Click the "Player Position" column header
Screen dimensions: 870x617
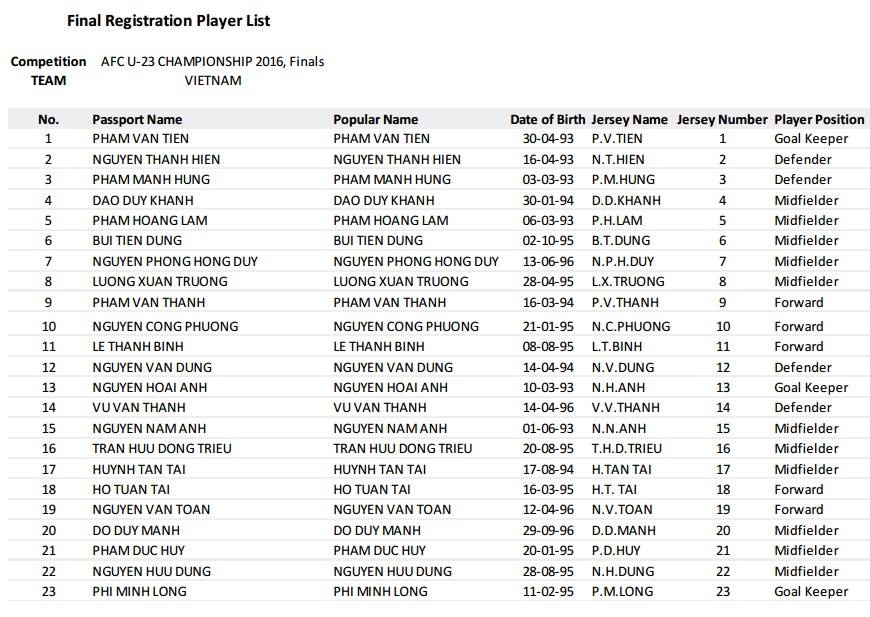(819, 119)
